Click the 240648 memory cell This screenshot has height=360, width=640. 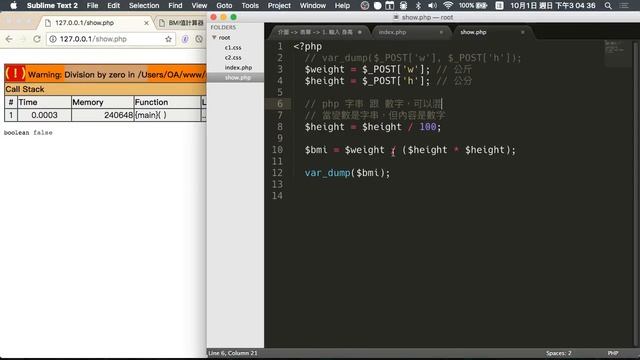(x=102, y=115)
